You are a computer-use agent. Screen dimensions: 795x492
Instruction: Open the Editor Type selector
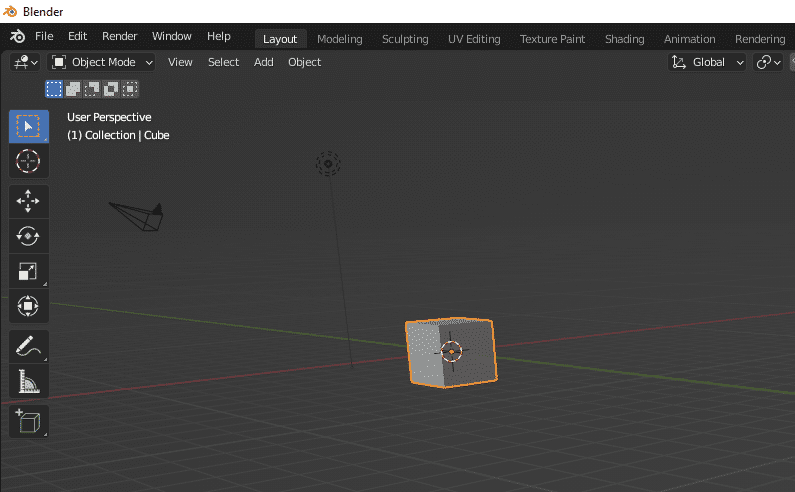(x=25, y=62)
